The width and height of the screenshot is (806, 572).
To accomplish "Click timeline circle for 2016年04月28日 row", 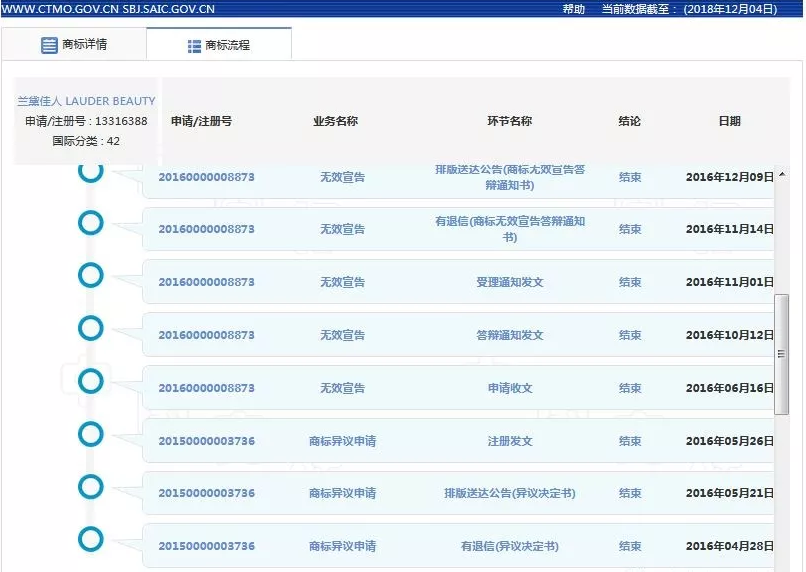I will pos(91,541).
